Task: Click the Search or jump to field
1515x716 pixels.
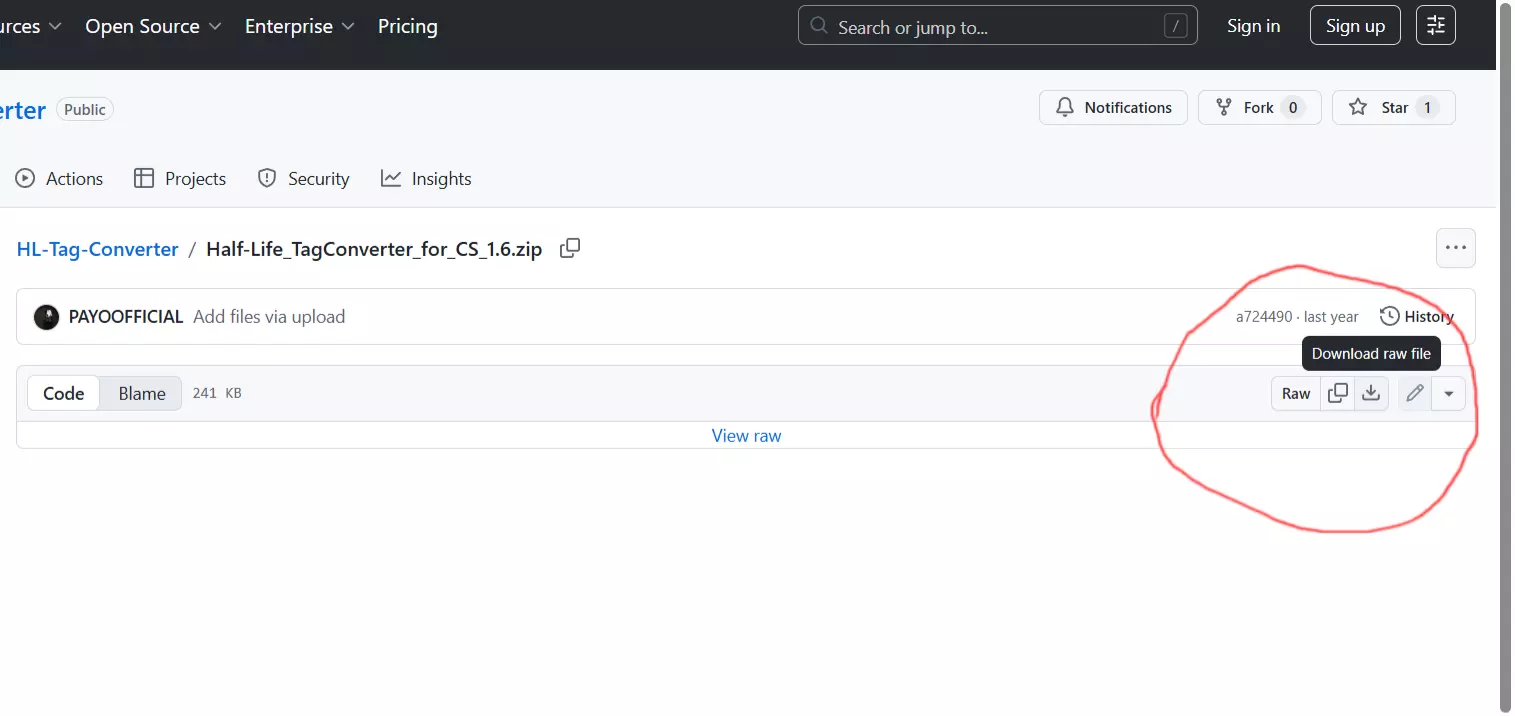Action: tap(997, 27)
